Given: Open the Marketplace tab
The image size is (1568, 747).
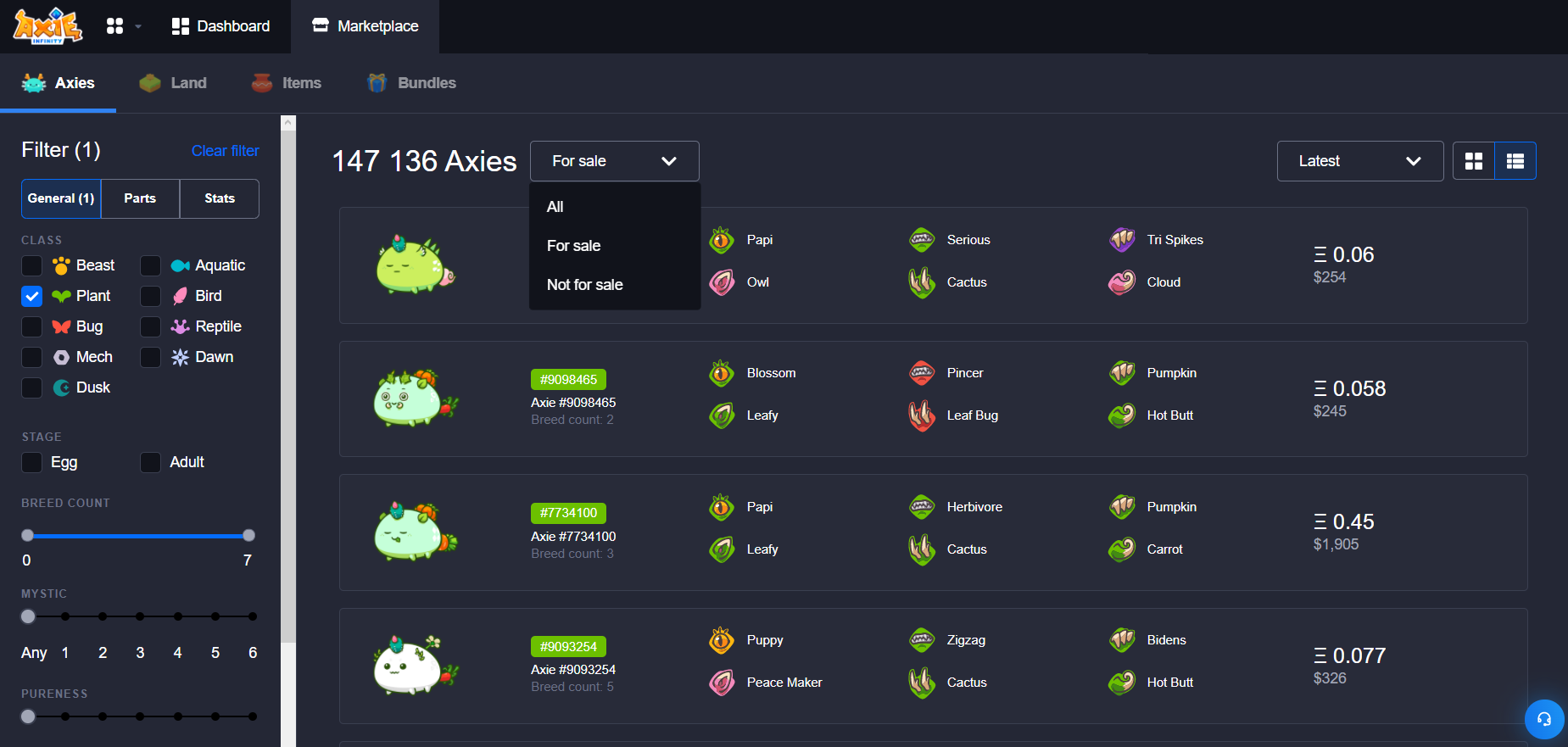Looking at the screenshot, I should (365, 26).
